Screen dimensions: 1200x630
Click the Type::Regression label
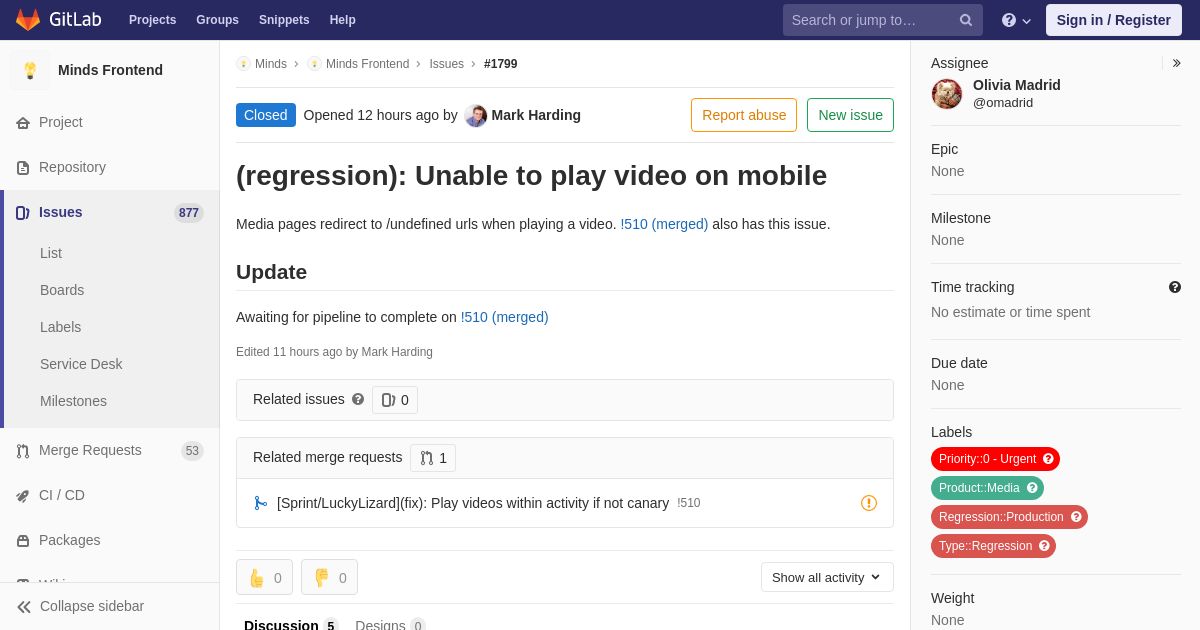993,546
